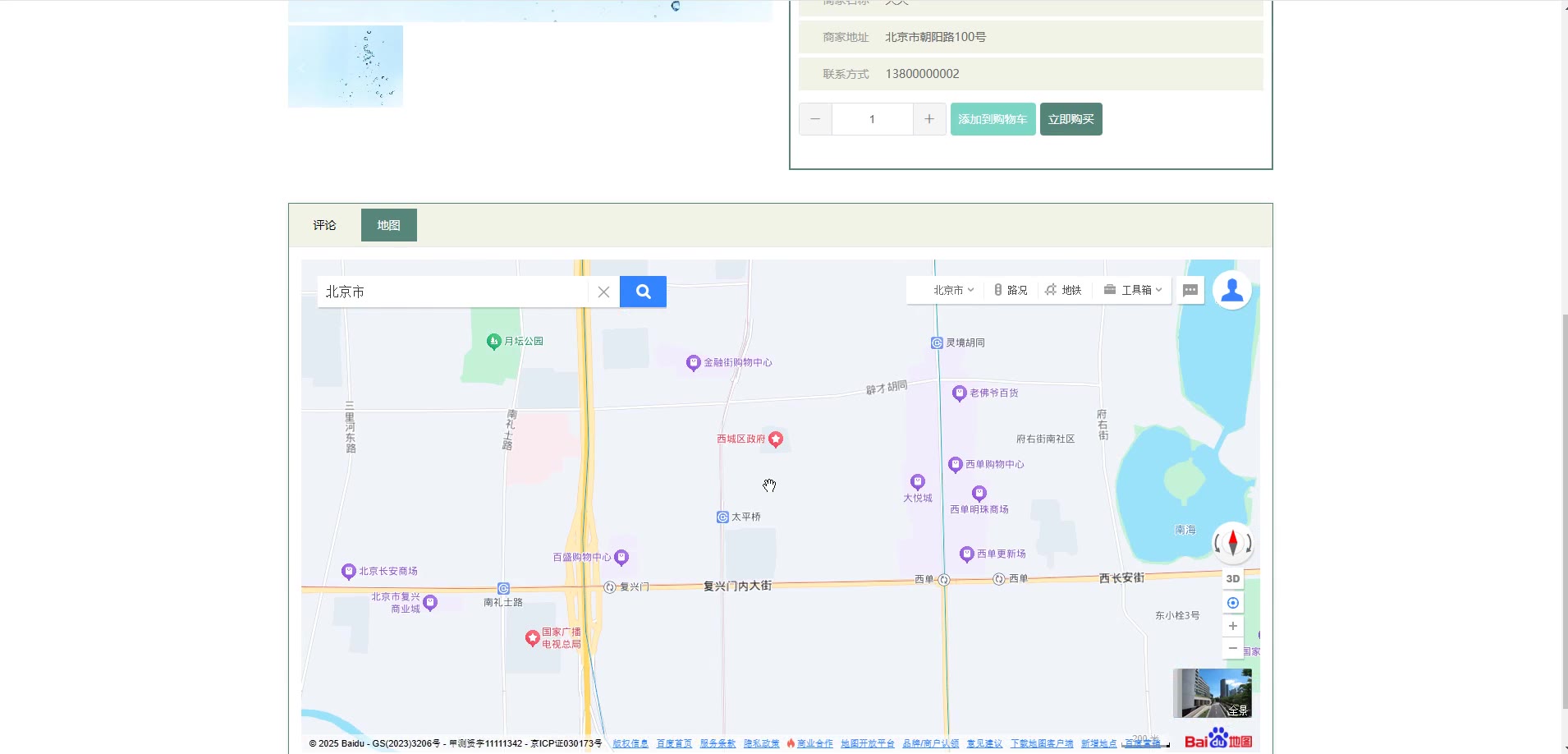Decrease quantity with the minus button

815,119
